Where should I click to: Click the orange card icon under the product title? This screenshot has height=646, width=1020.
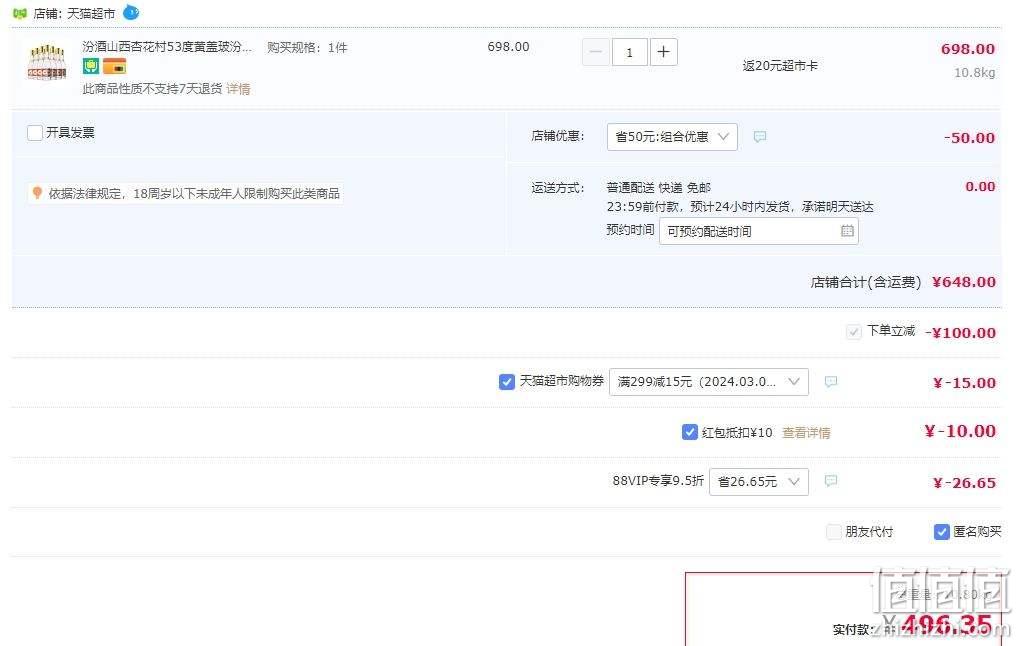[x=114, y=66]
